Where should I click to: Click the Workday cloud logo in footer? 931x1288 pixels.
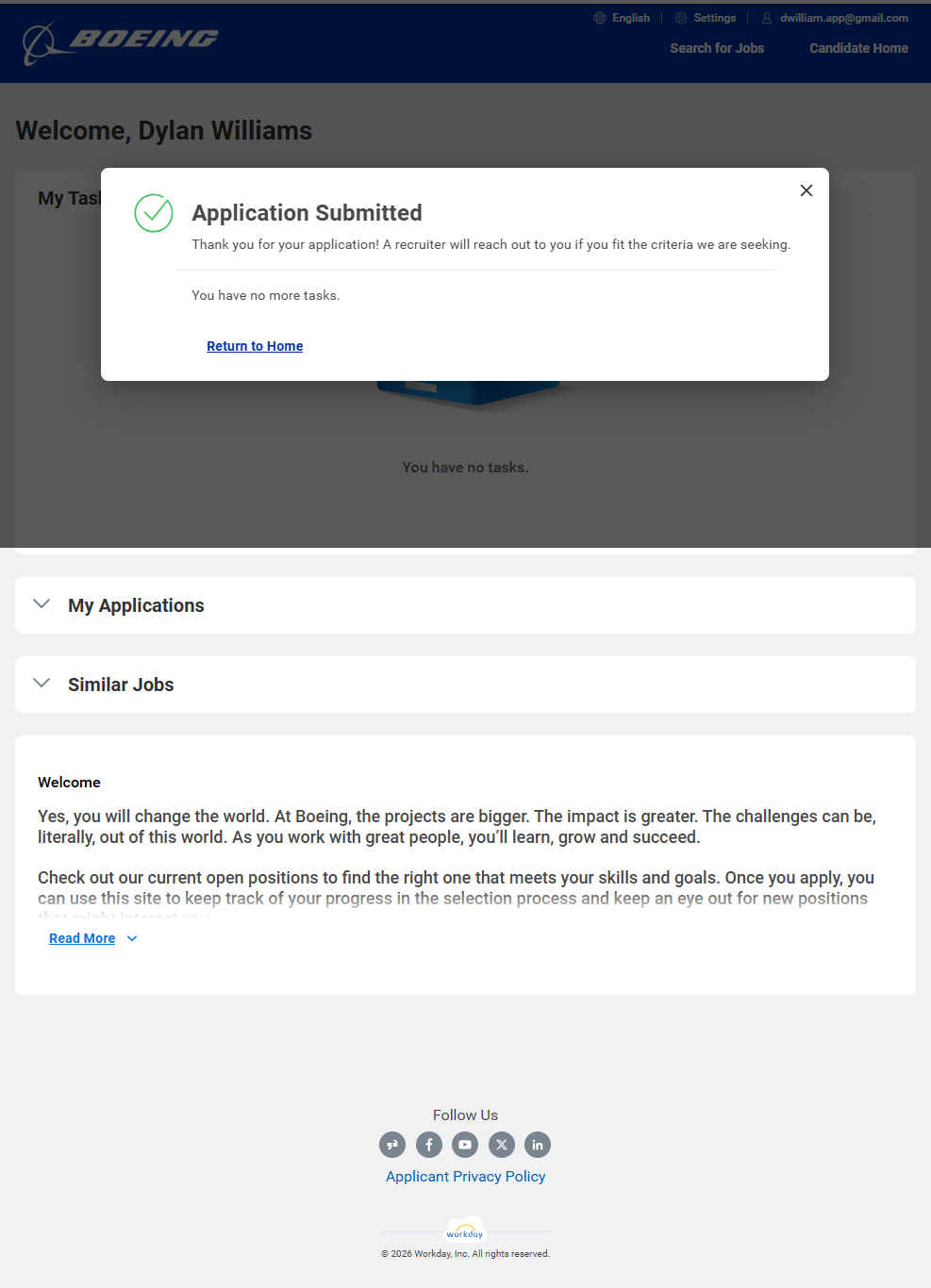(465, 1230)
